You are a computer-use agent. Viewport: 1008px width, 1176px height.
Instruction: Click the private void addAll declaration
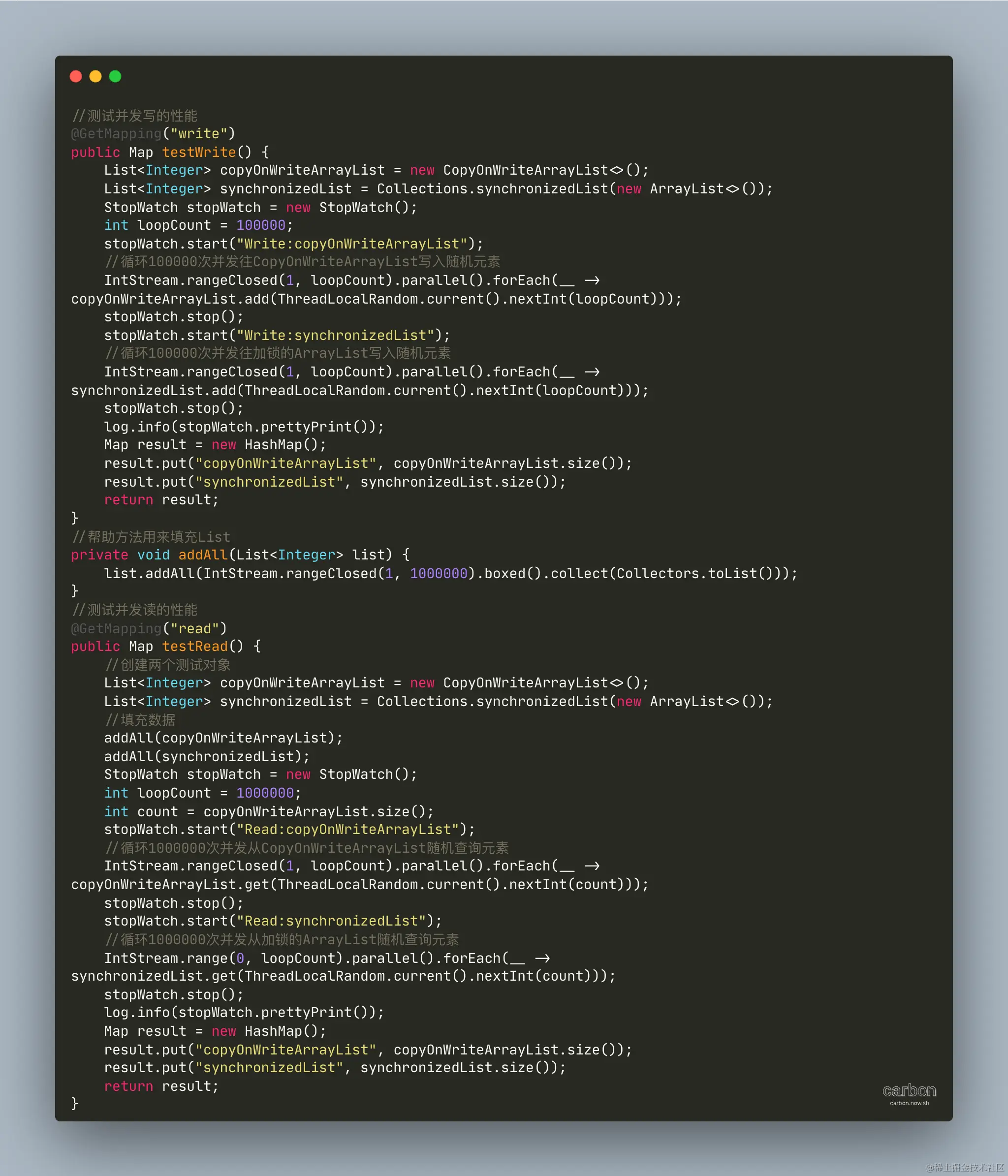coord(149,555)
